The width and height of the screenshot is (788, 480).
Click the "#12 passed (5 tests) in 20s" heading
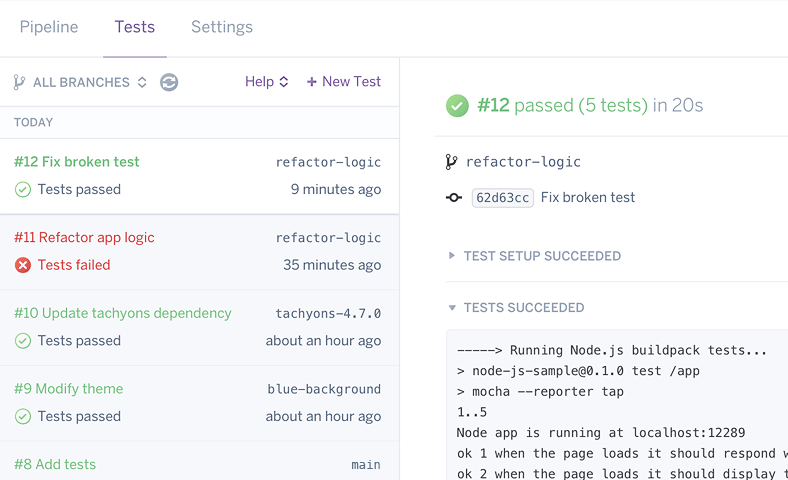tap(590, 105)
